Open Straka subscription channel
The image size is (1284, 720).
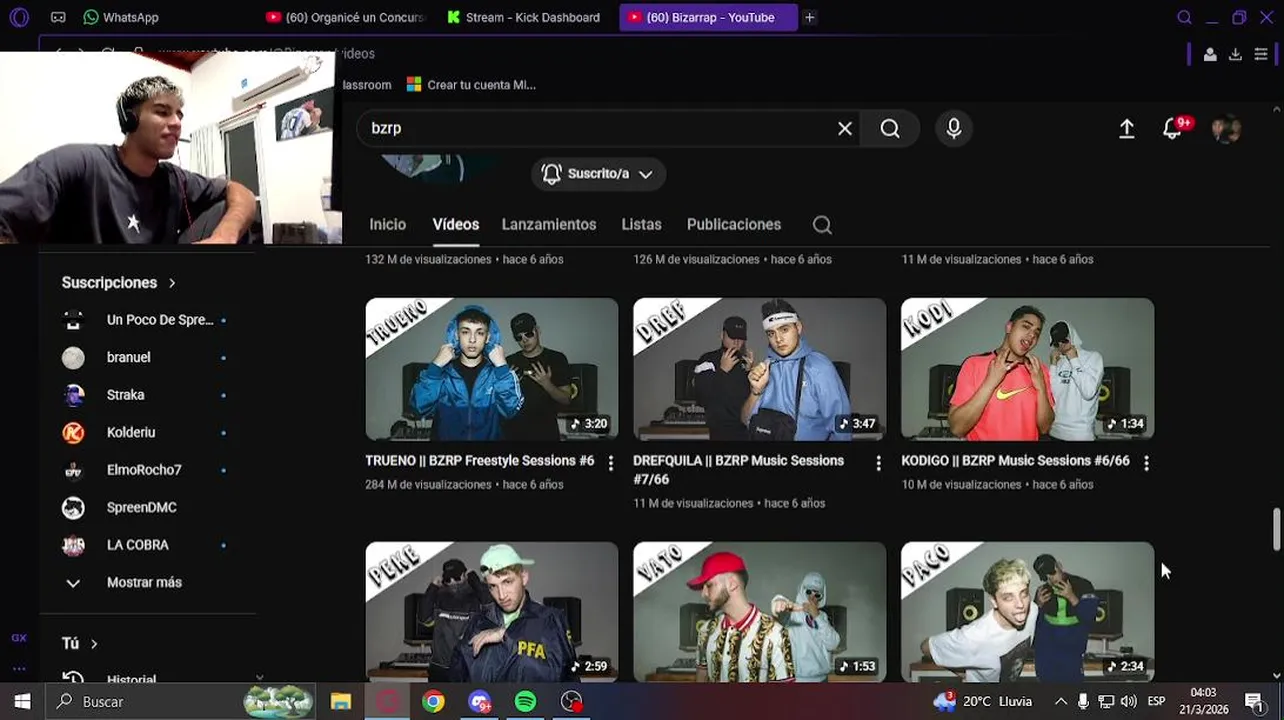143,395
